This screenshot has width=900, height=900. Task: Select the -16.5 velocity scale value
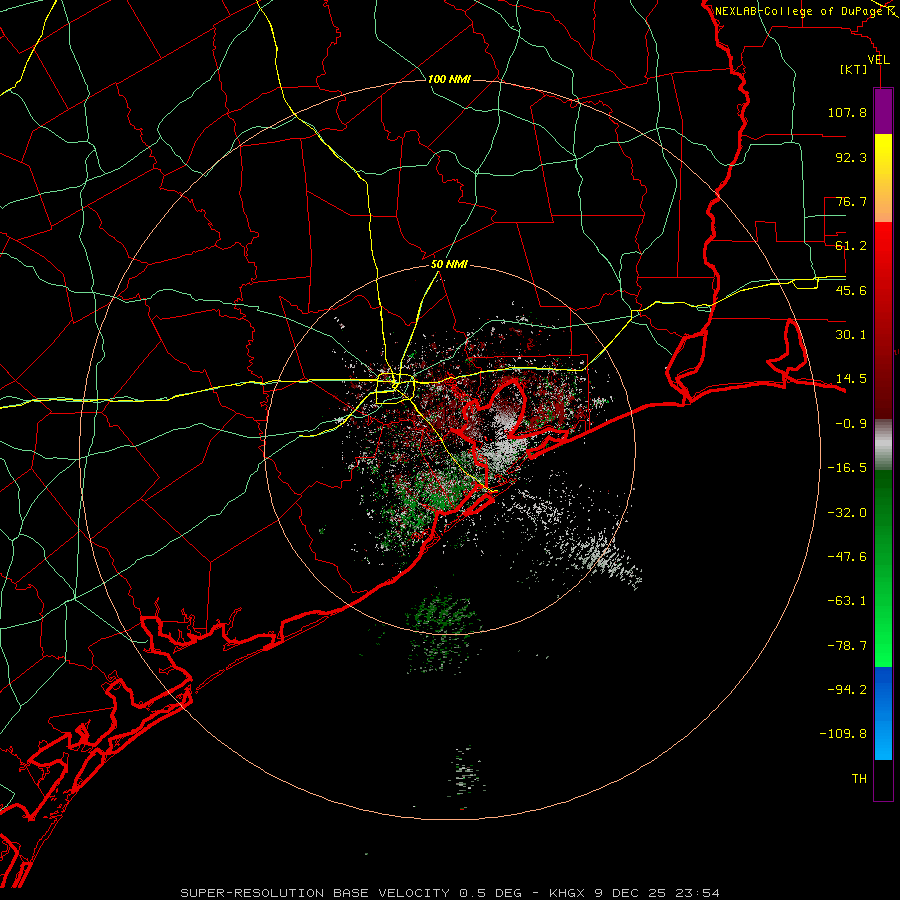pos(847,468)
